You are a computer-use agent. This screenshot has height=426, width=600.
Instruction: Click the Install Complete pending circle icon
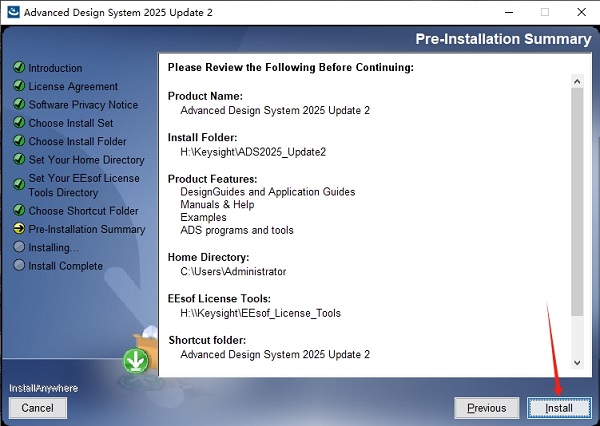pyautogui.click(x=19, y=265)
